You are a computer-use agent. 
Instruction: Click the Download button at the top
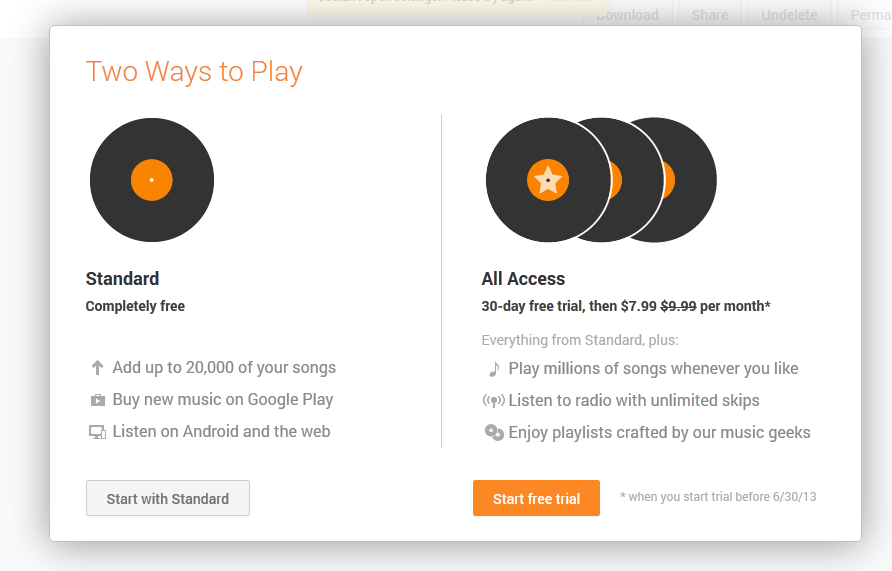click(x=627, y=15)
